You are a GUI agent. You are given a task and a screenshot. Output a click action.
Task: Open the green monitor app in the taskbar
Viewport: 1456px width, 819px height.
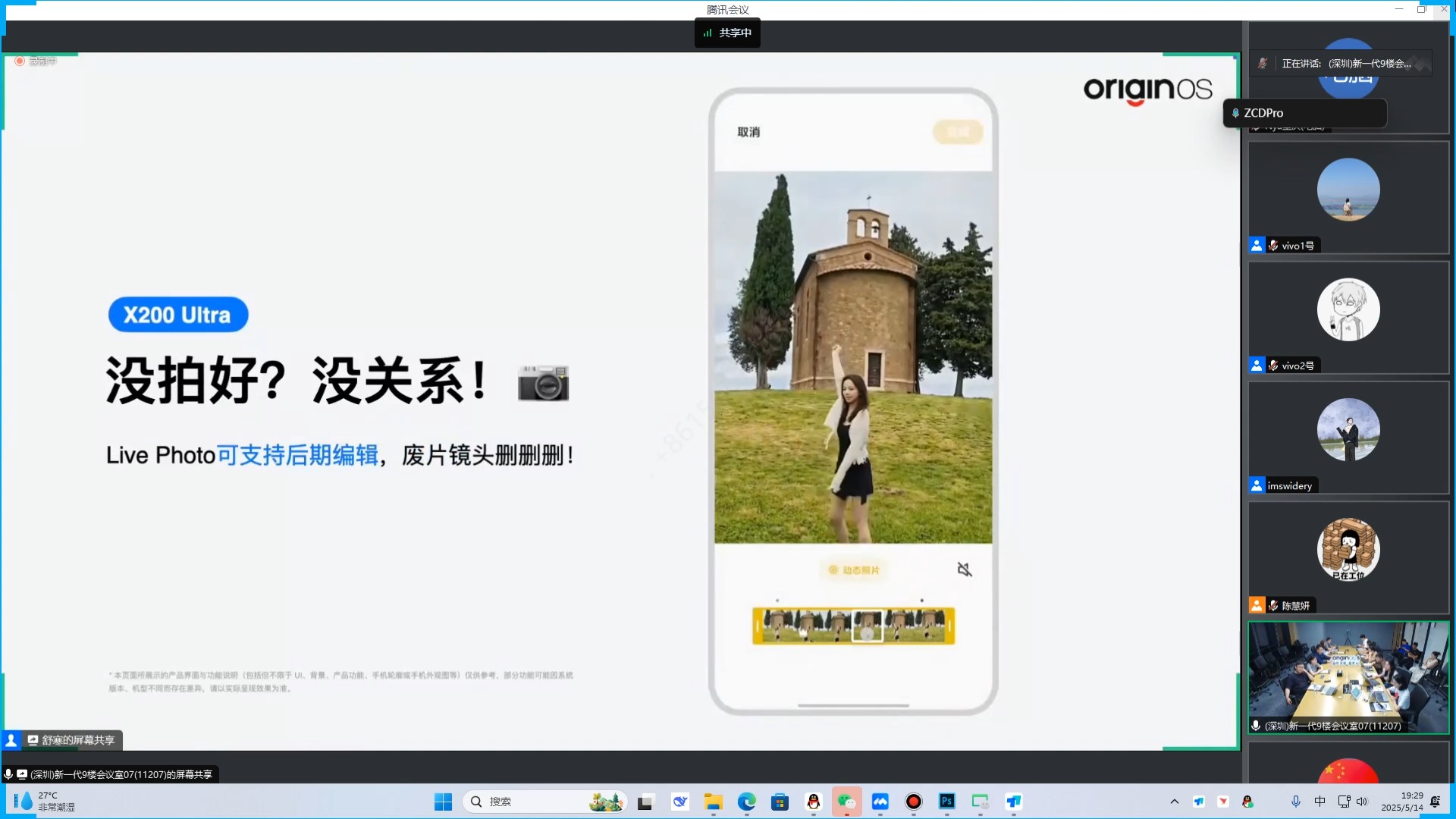pos(981,802)
